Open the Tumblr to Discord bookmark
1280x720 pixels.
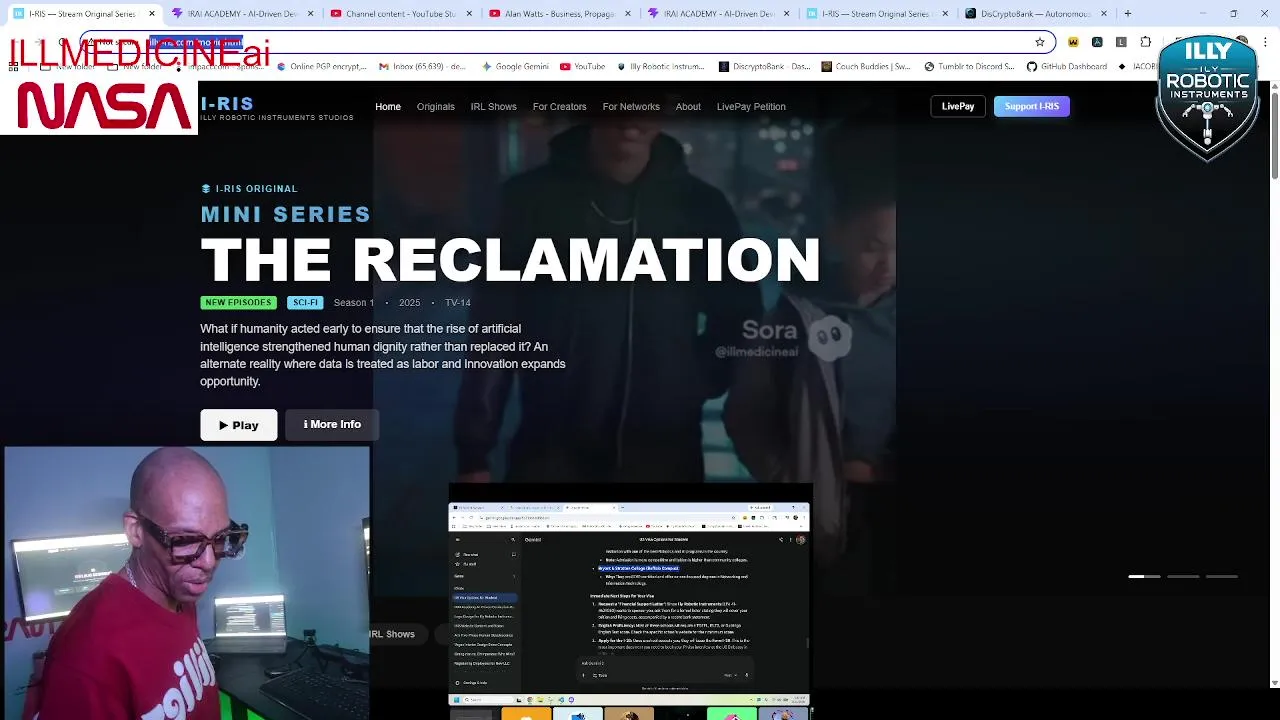point(969,67)
